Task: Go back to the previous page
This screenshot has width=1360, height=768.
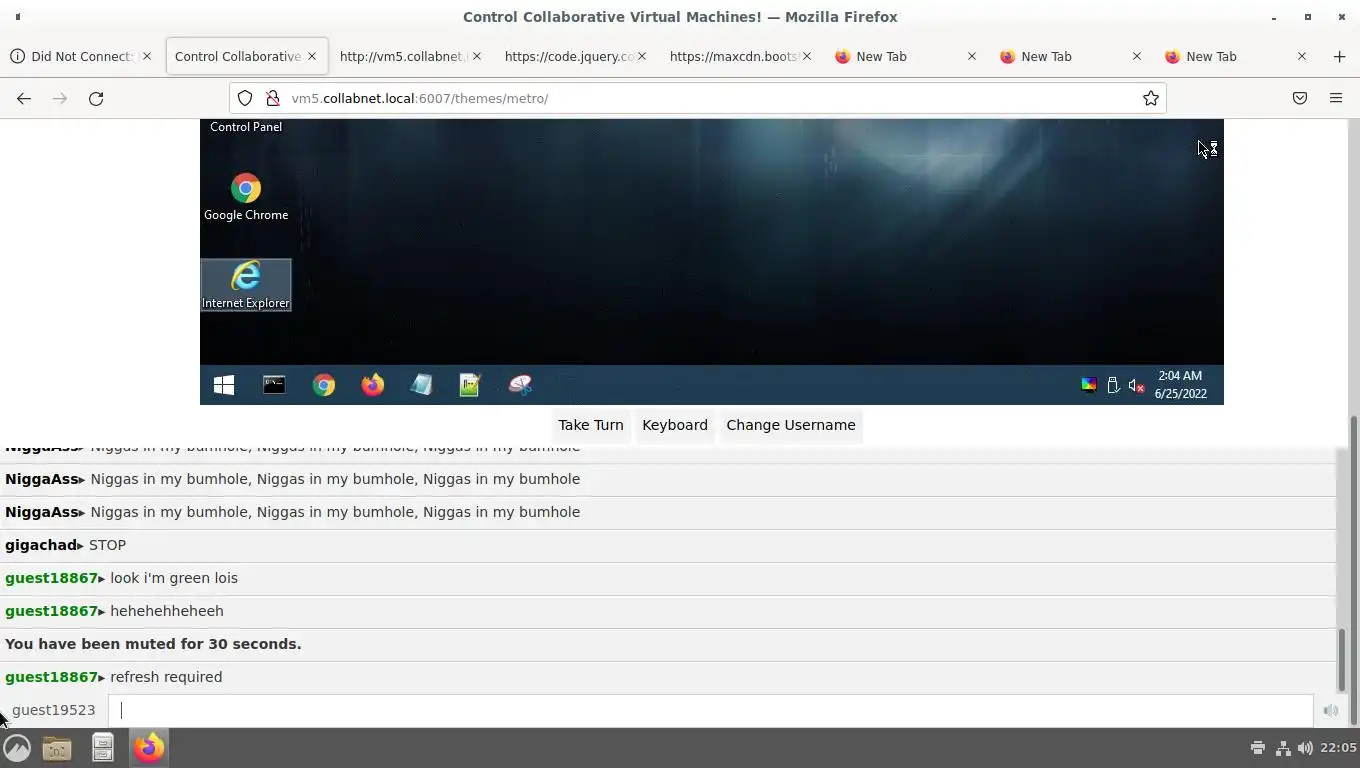Action: (x=24, y=98)
